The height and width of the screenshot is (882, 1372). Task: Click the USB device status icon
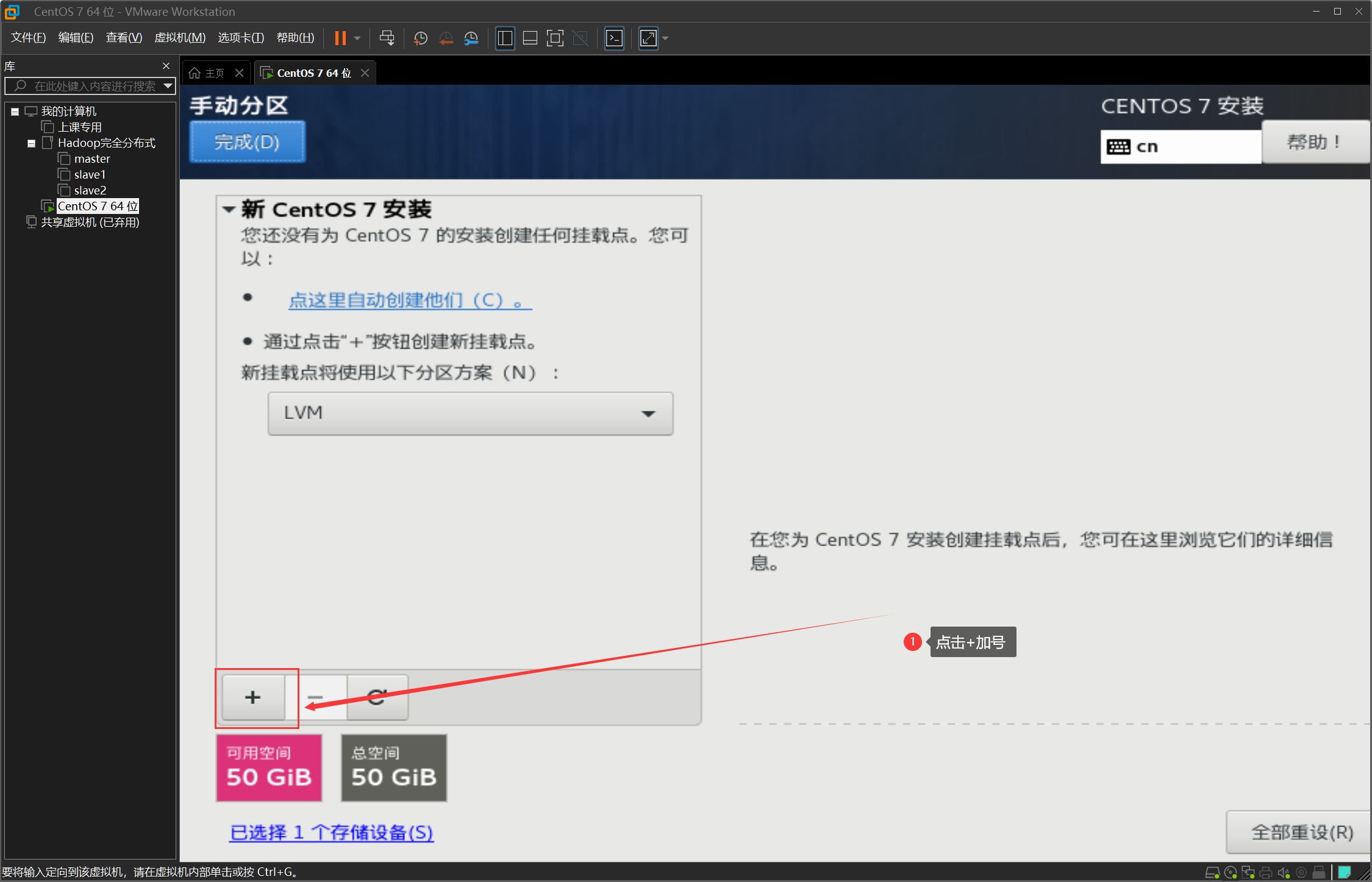point(1319,872)
